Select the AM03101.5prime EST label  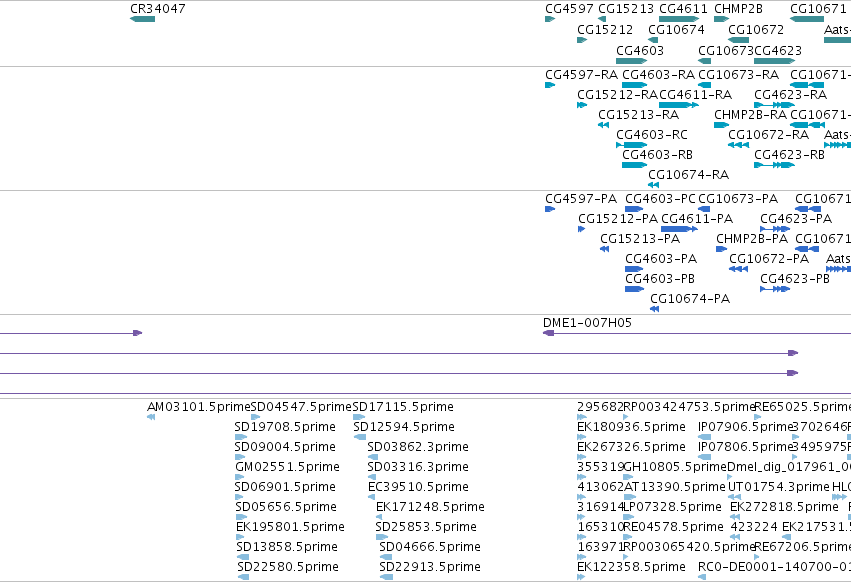(x=199, y=407)
